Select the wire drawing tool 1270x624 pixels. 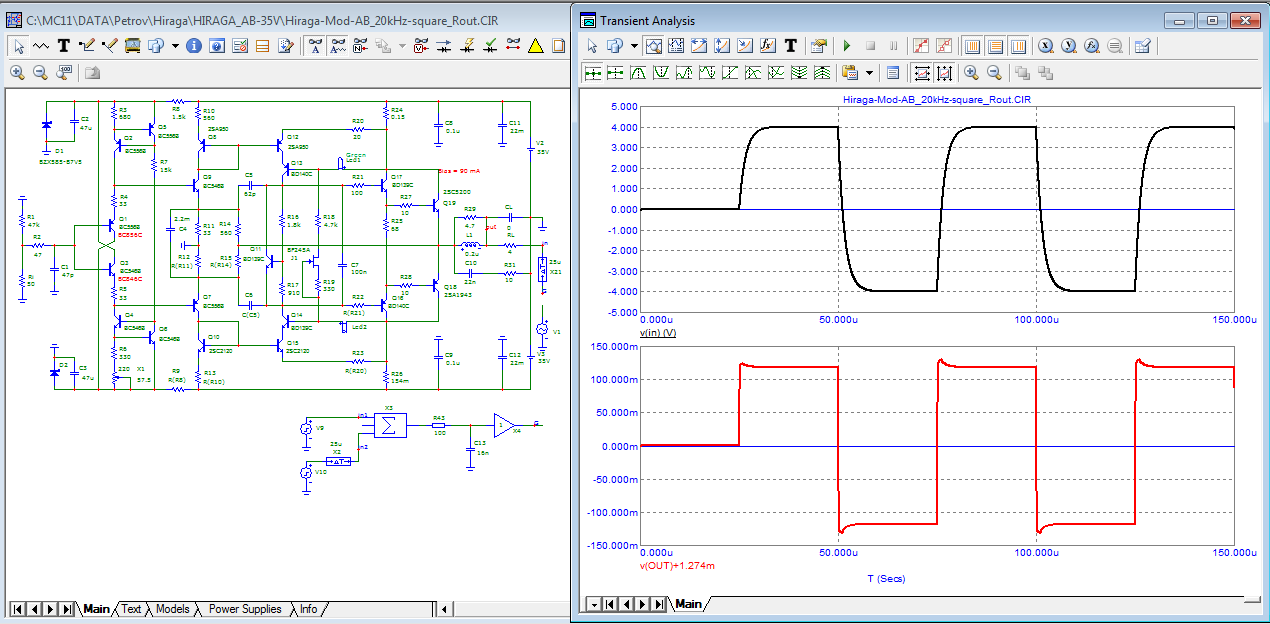(86, 45)
